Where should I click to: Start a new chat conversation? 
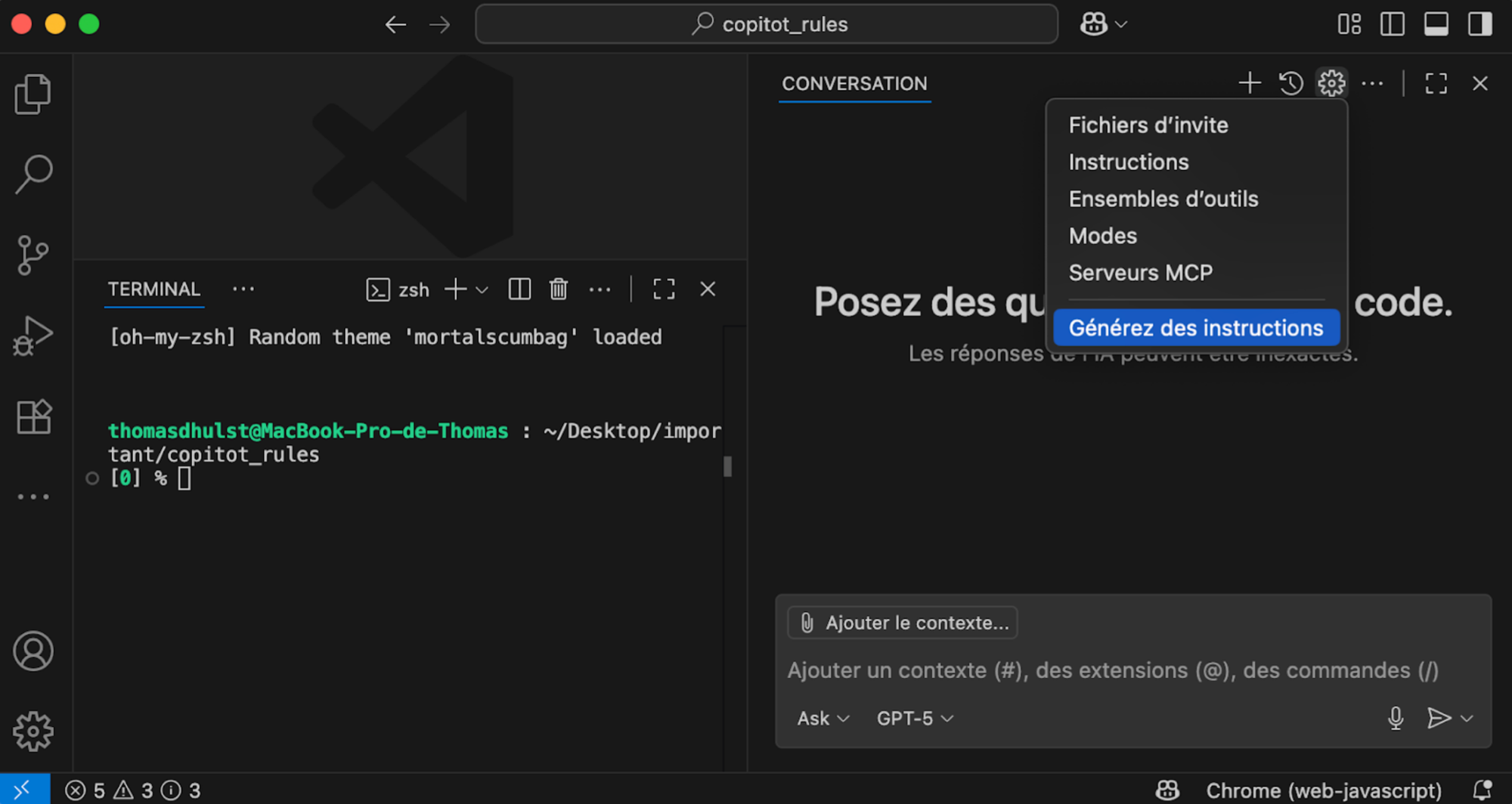click(x=1250, y=83)
